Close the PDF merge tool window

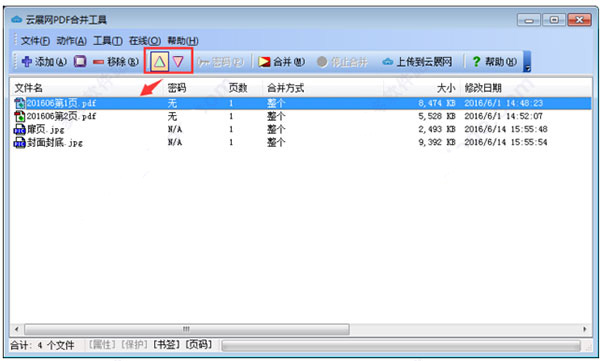tap(579, 20)
